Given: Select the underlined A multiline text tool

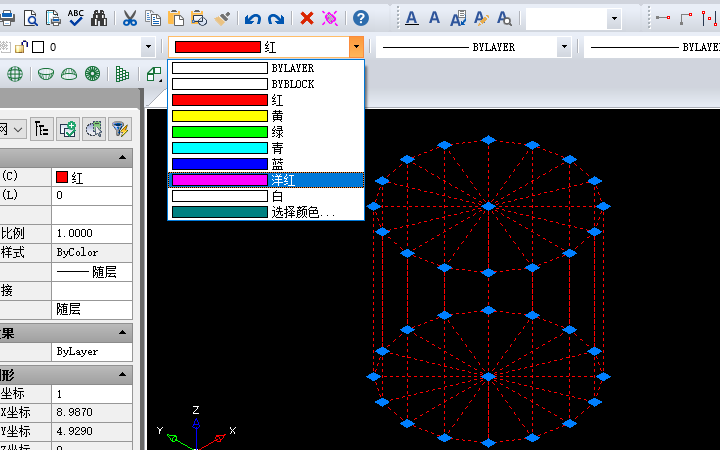Looking at the screenshot, I should click(x=412, y=18).
